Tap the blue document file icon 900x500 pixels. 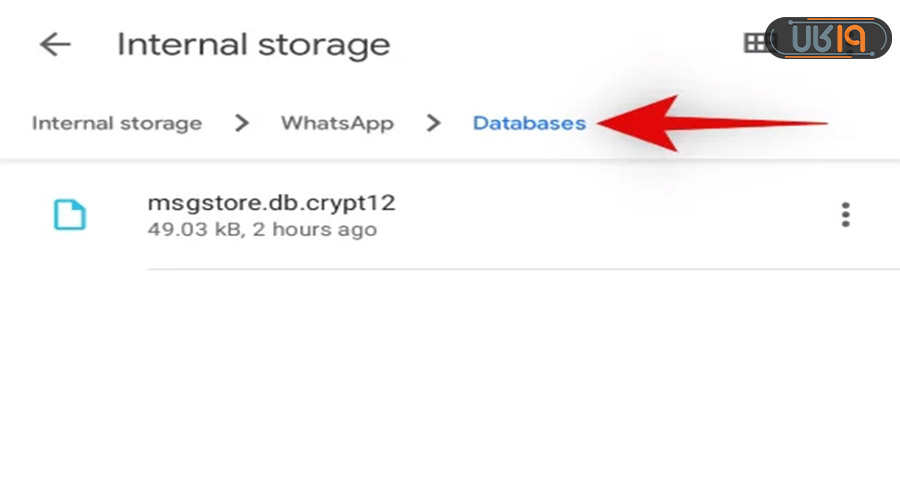click(x=69, y=214)
